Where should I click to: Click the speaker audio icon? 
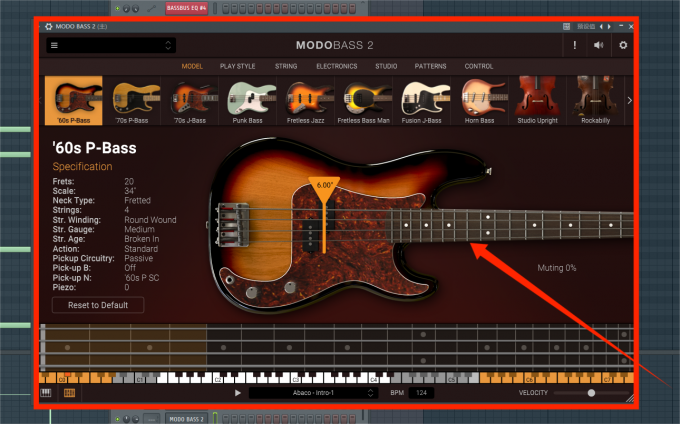pos(598,45)
